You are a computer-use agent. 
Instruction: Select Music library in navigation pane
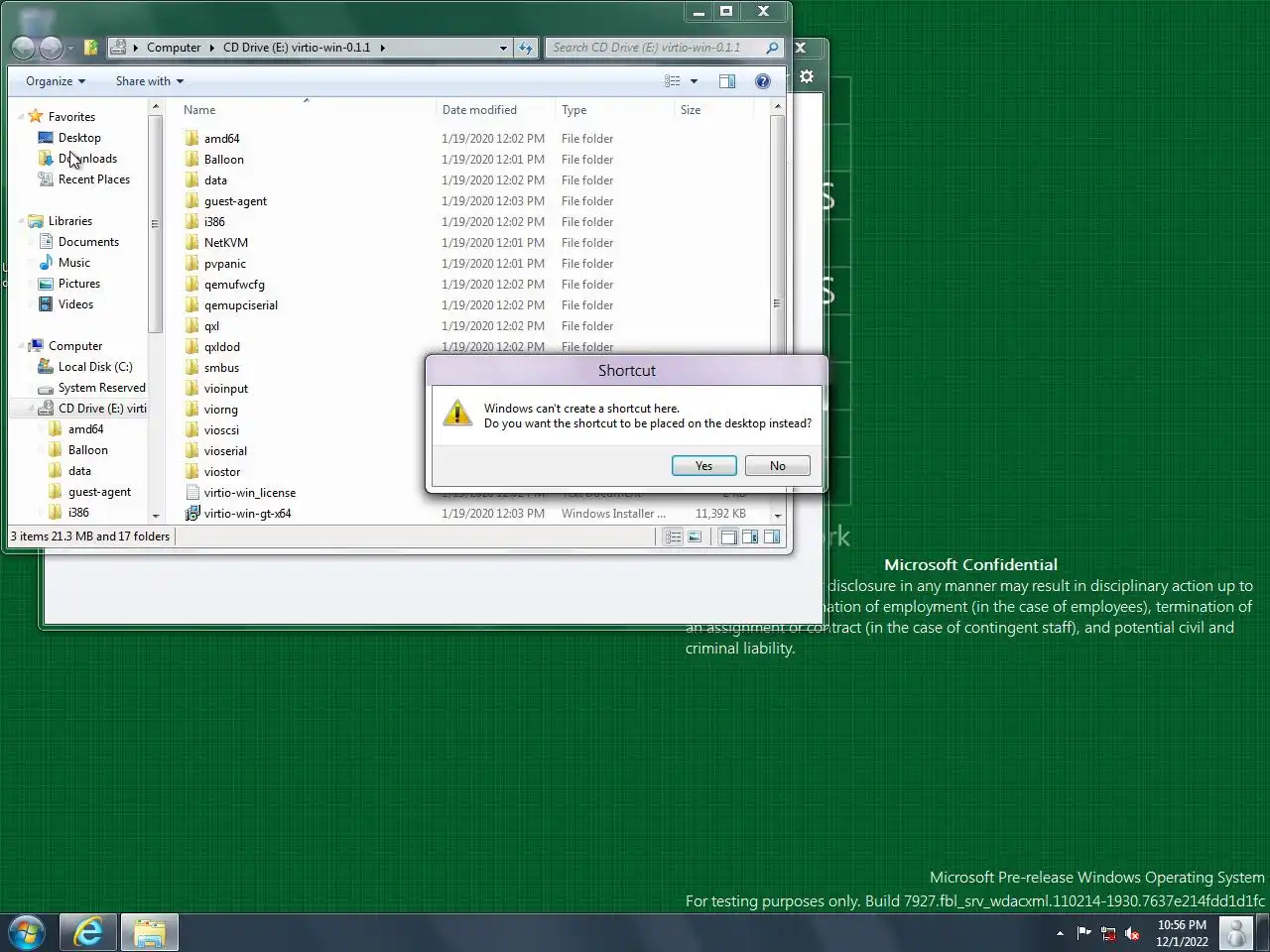(x=73, y=263)
